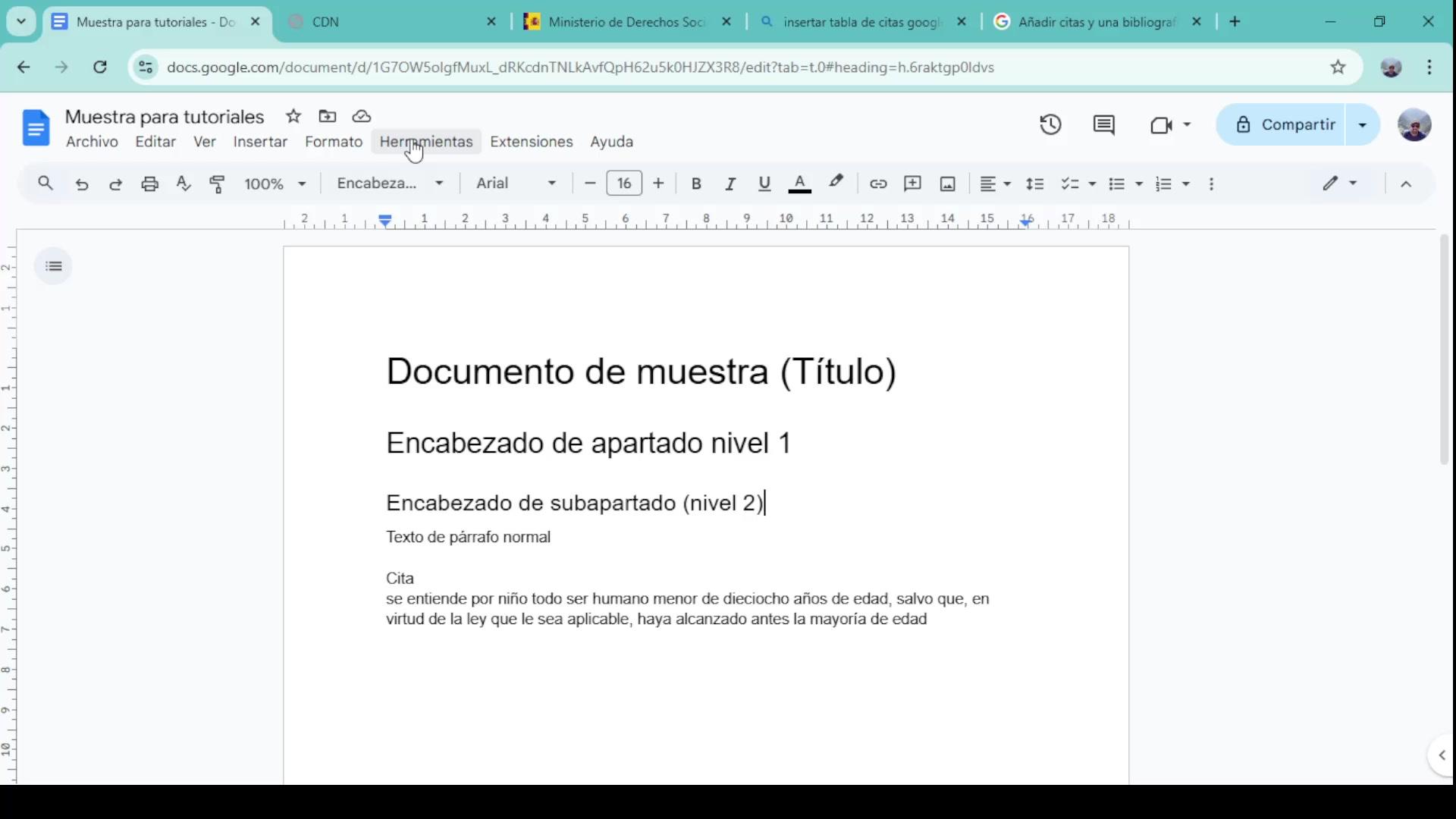Click the add comment toolbar icon
The width and height of the screenshot is (1456, 819).
[x=912, y=184]
